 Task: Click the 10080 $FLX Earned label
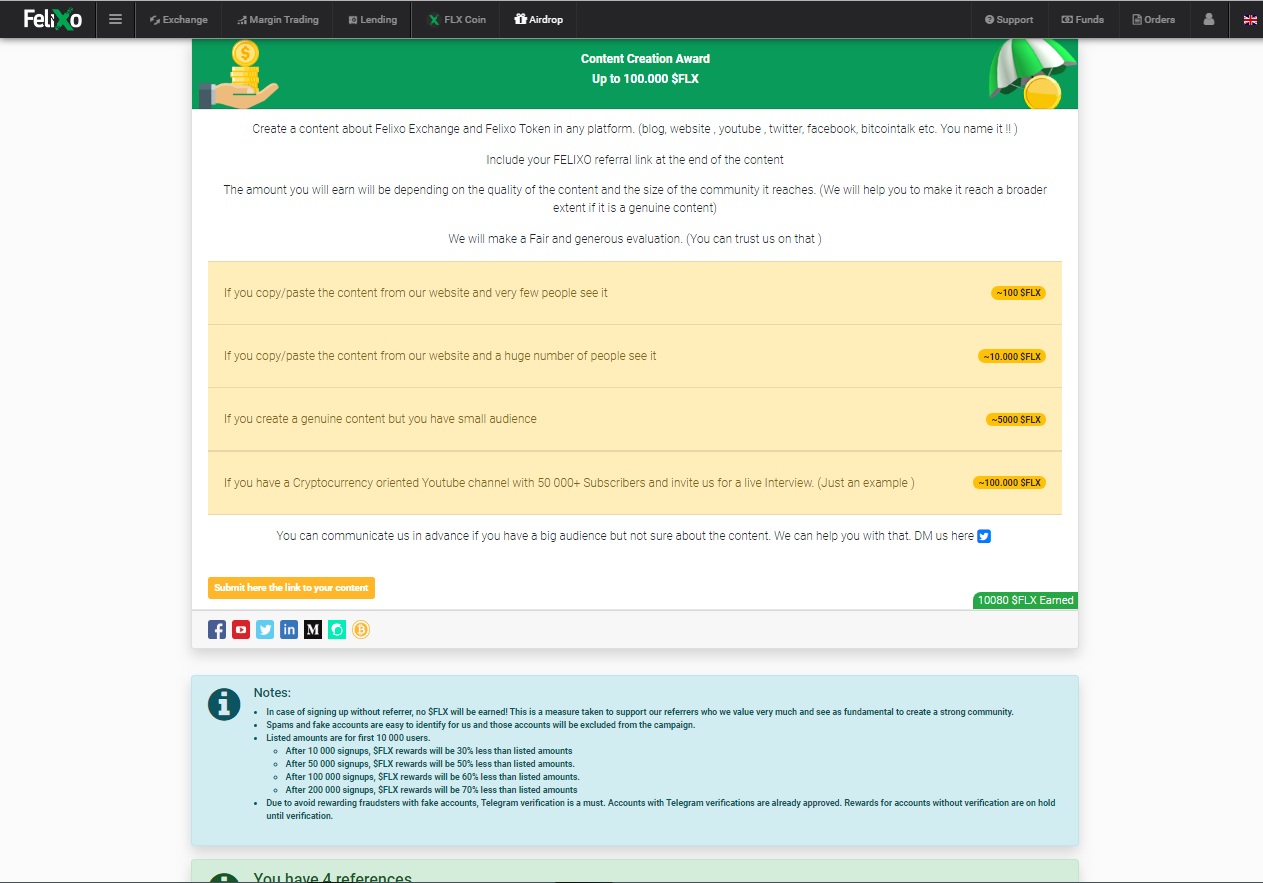(1025, 600)
